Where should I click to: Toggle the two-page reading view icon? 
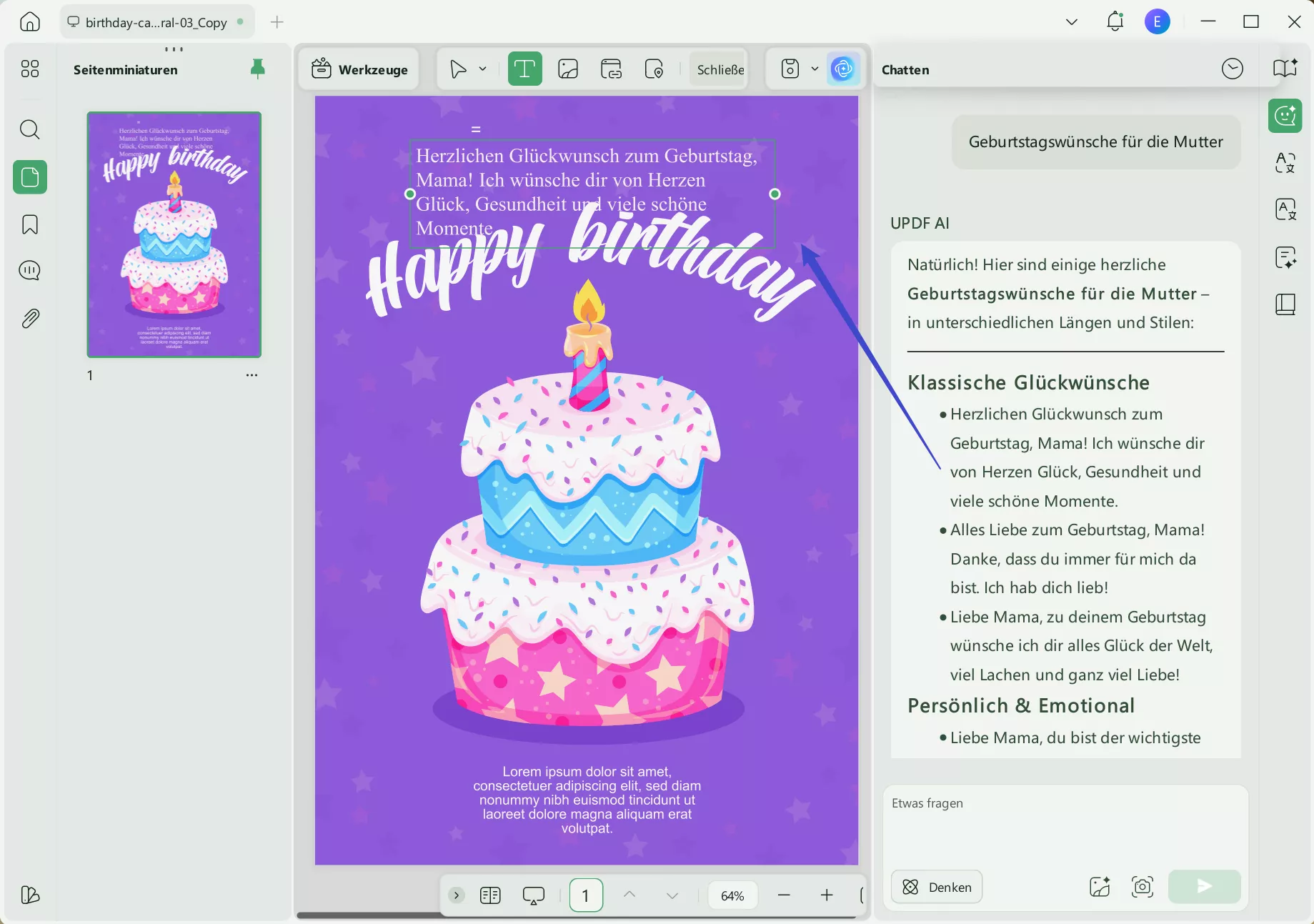tap(491, 895)
